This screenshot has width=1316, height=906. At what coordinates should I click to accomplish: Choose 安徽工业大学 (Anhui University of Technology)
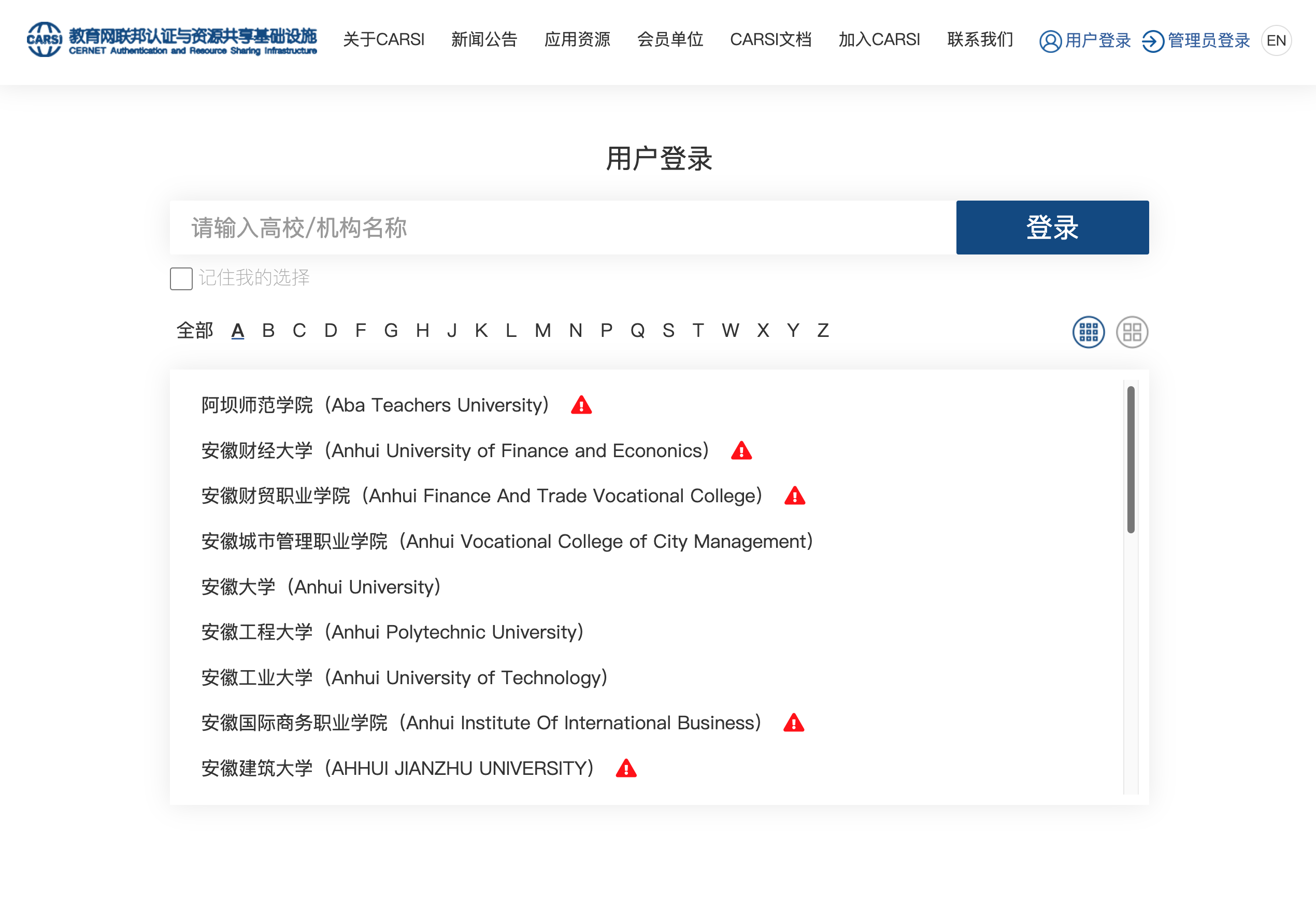(405, 678)
